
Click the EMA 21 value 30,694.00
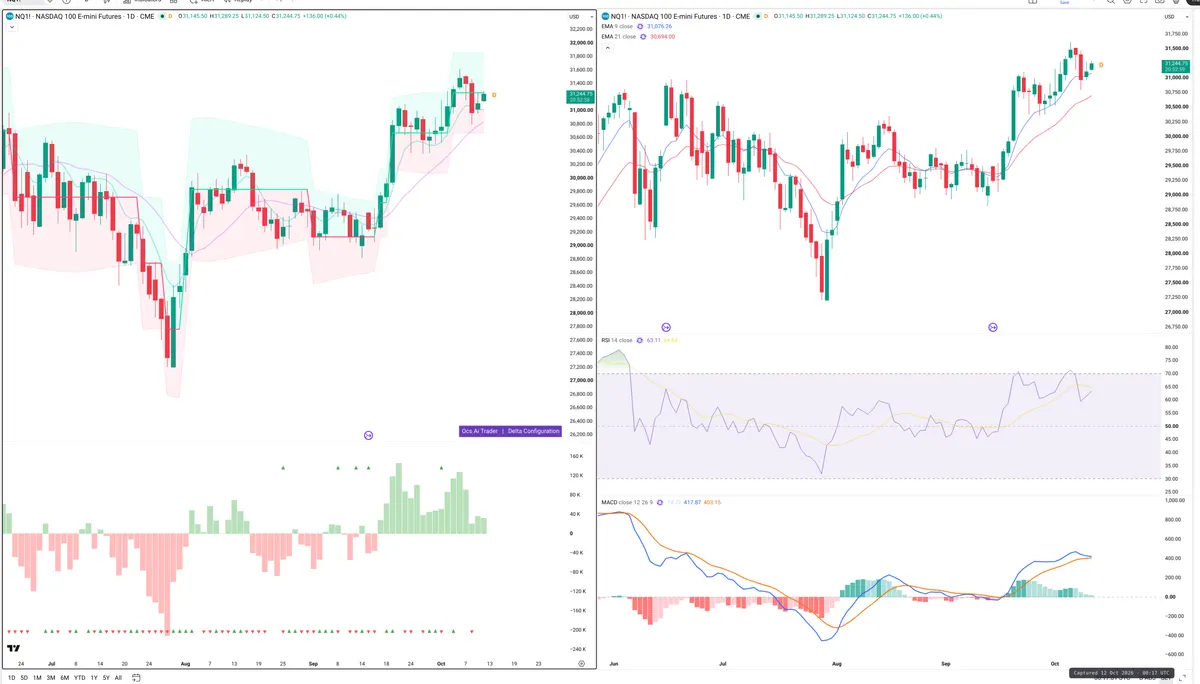click(663, 36)
